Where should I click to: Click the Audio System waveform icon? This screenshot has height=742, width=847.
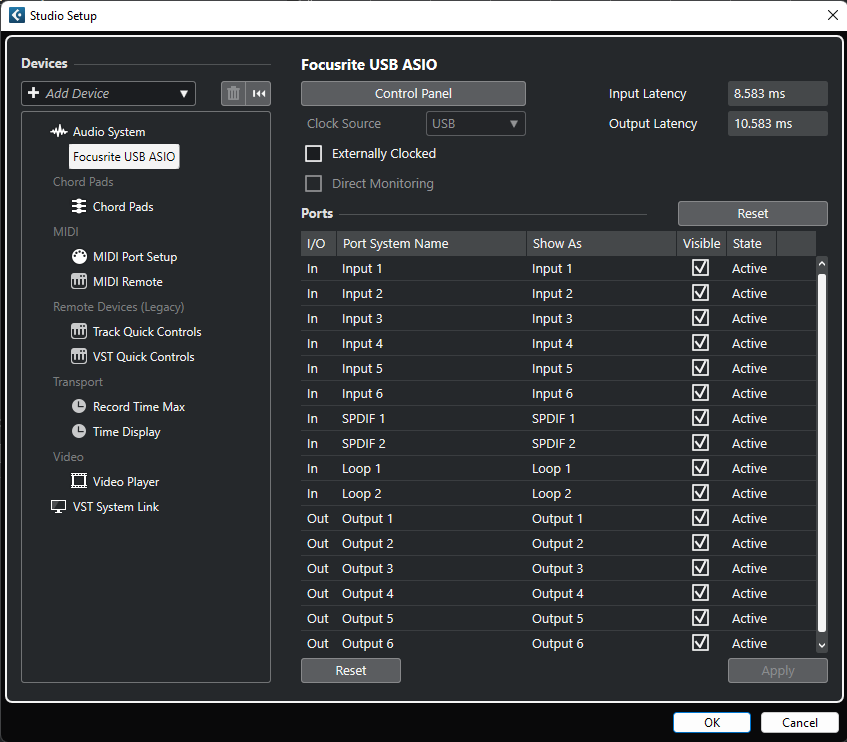58,131
